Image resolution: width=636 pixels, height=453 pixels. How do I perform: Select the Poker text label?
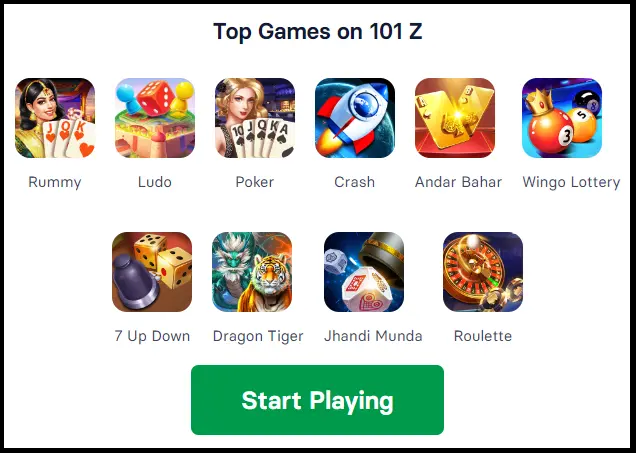point(255,182)
